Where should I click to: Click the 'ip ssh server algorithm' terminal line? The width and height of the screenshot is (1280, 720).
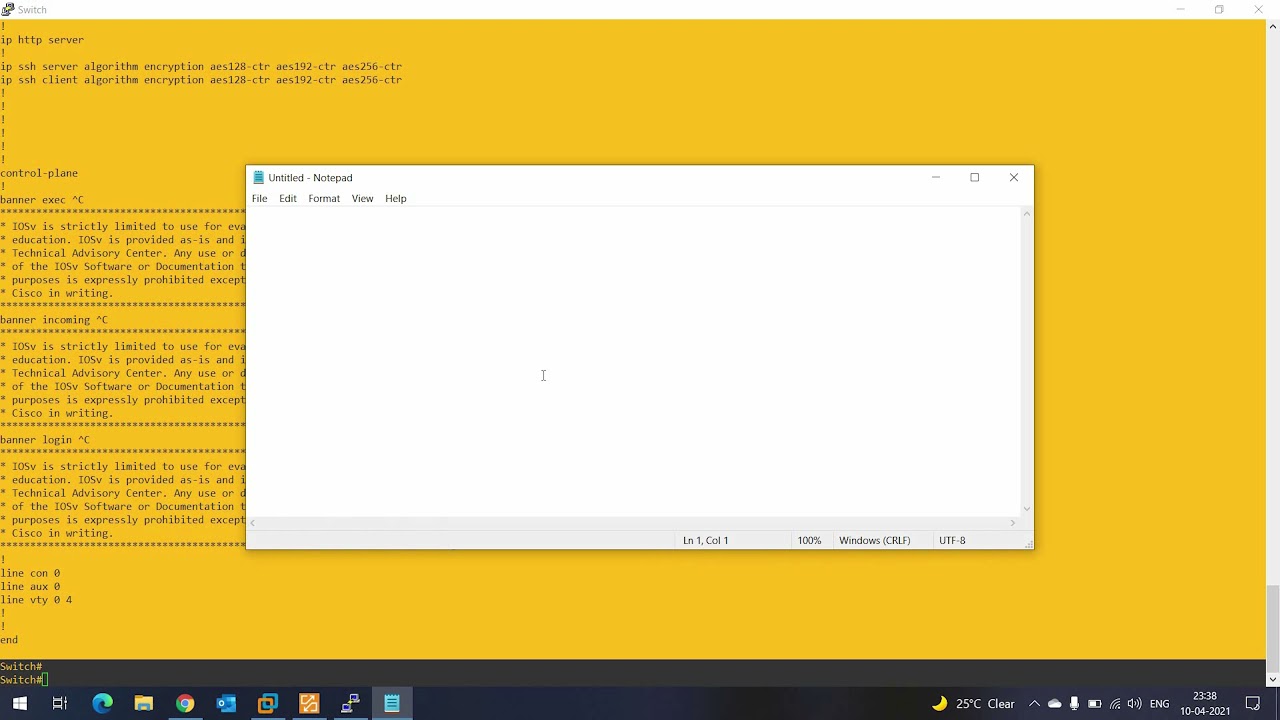[x=201, y=67]
